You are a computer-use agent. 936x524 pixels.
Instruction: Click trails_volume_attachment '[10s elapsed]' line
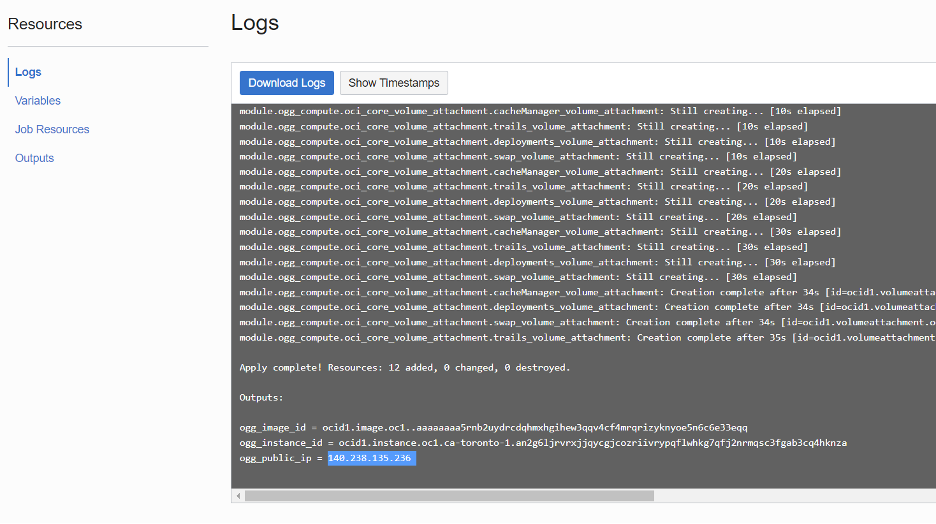pyautogui.click(x=524, y=127)
